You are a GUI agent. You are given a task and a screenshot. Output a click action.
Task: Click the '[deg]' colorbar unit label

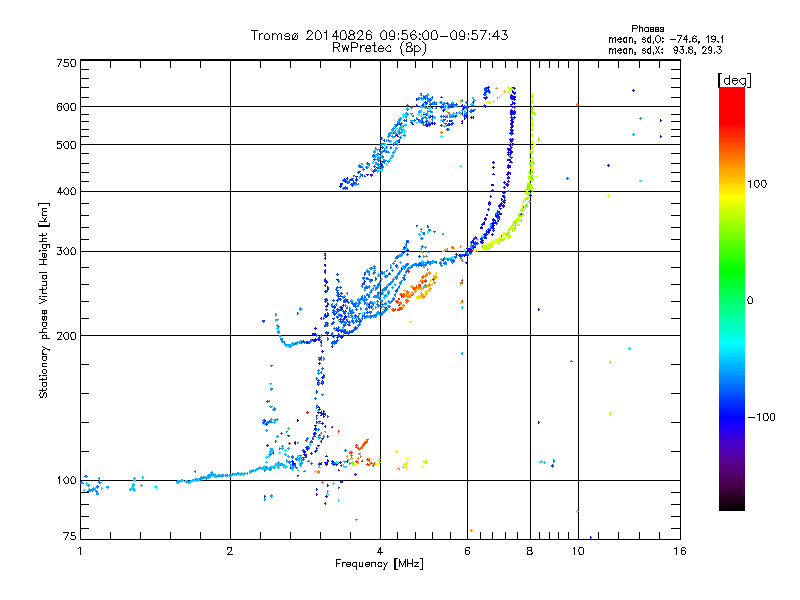pos(734,80)
